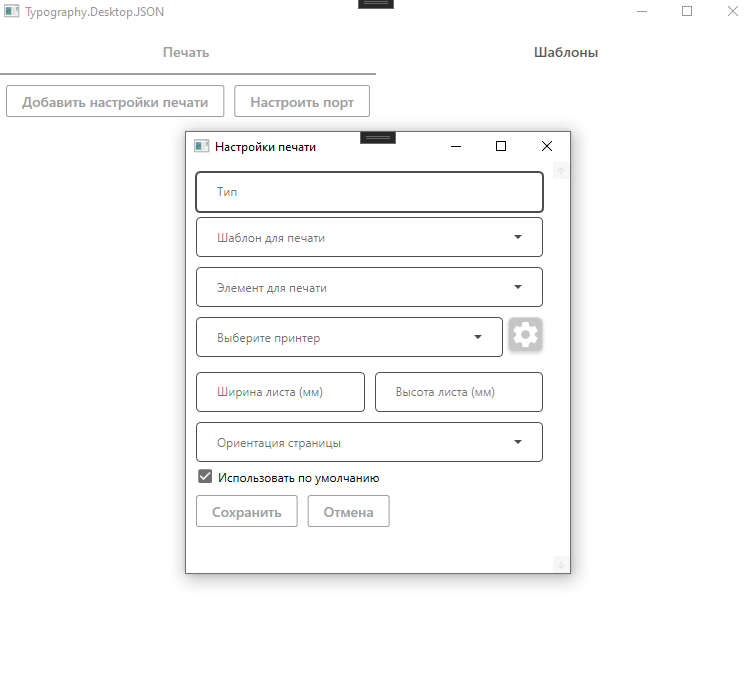Minimize the Typography.Desktop.JSON main window
This screenshot has height=673, width=753.
coord(641,11)
